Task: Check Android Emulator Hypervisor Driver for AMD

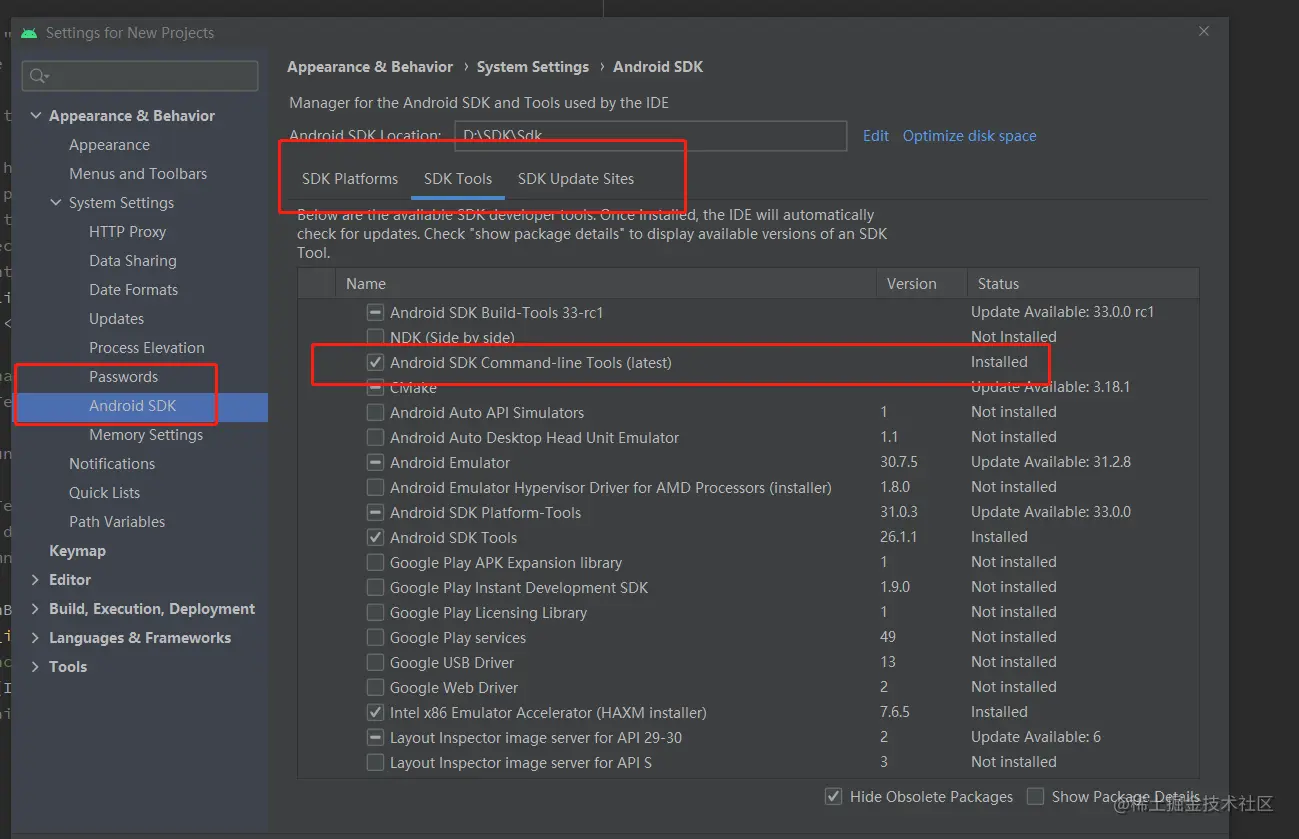Action: (375, 487)
